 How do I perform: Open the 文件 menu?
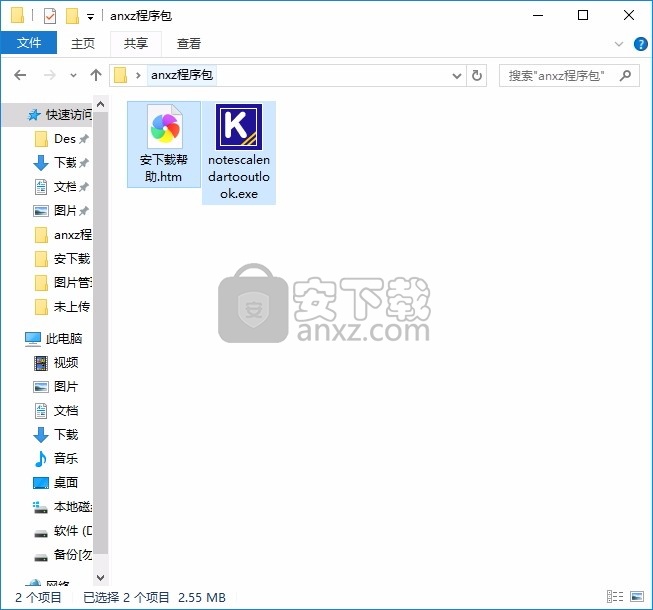[29, 43]
